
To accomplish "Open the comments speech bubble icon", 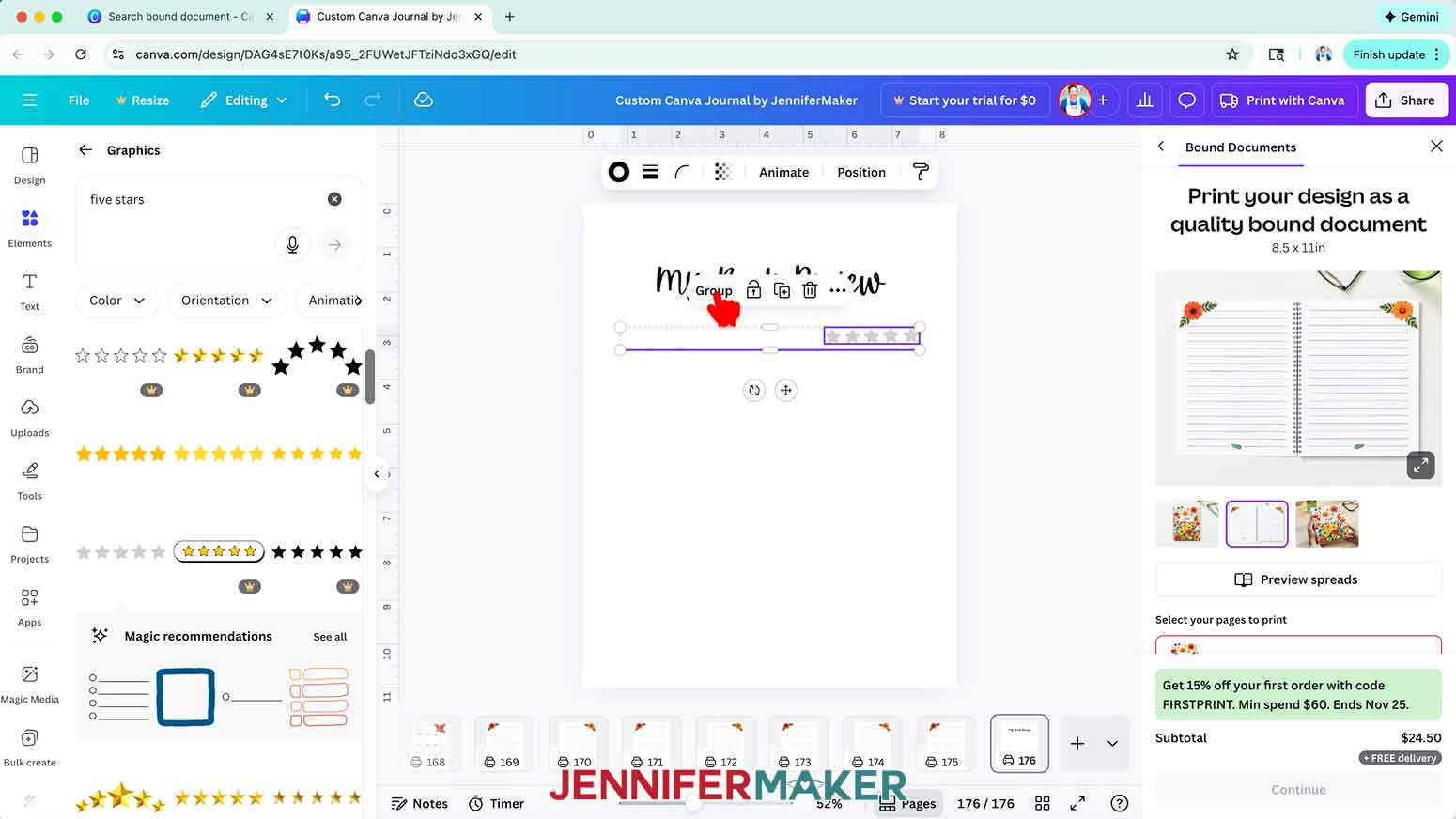I will [1186, 100].
